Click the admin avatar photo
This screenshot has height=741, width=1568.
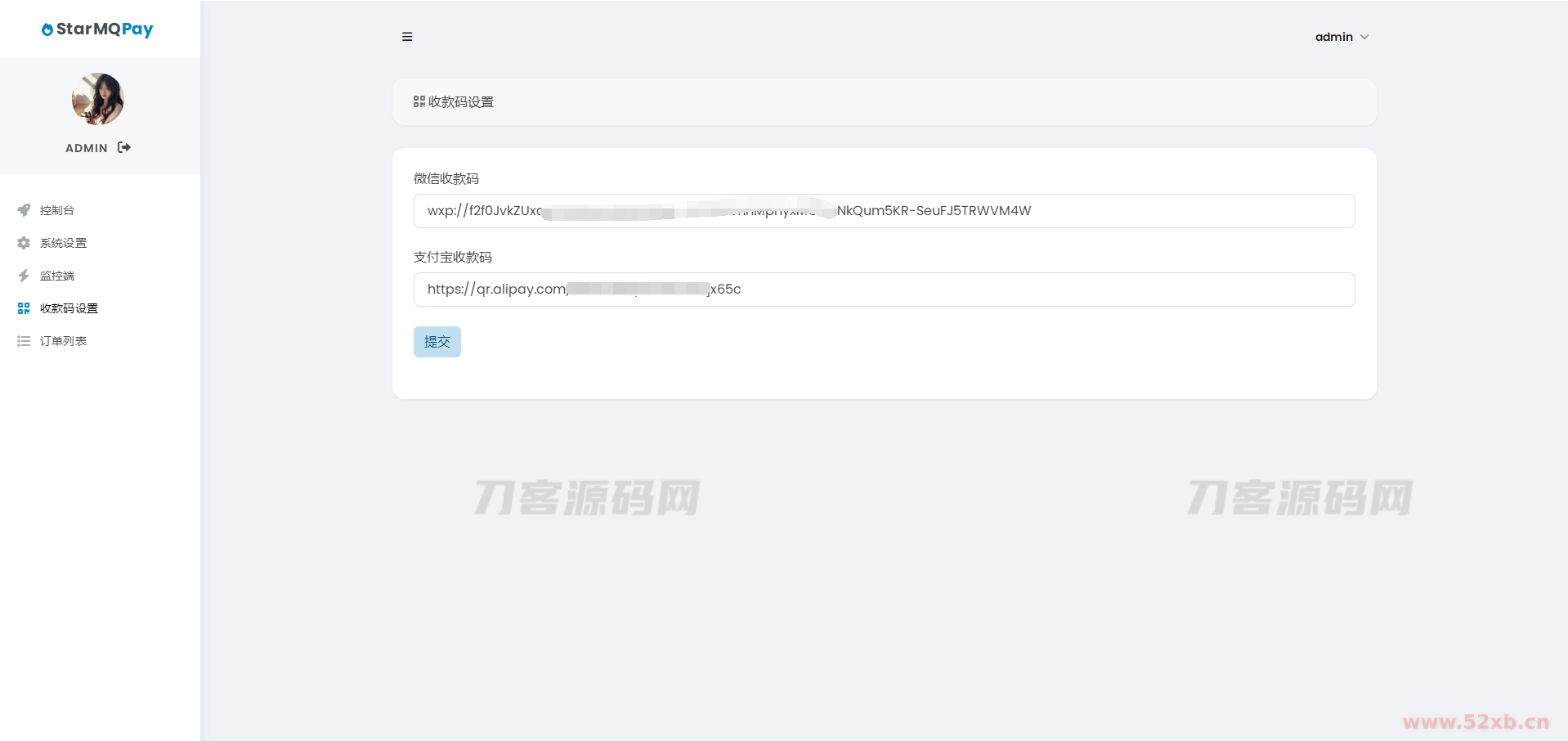tap(98, 99)
